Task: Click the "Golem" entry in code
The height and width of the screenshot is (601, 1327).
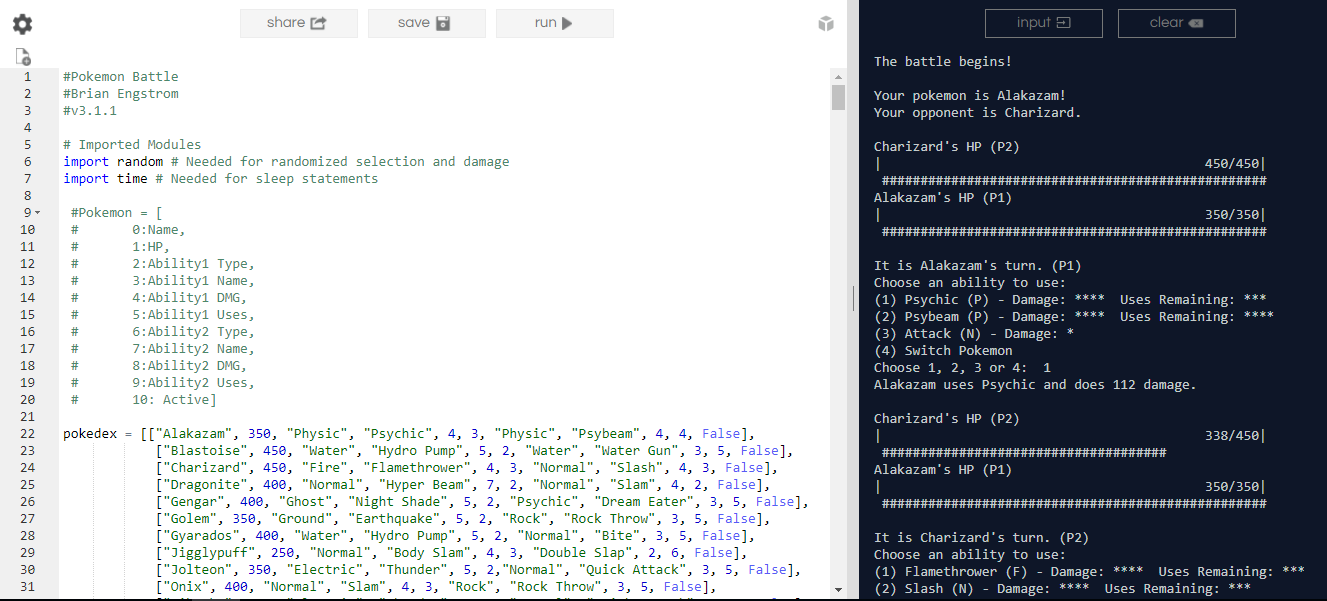Action: click(190, 519)
